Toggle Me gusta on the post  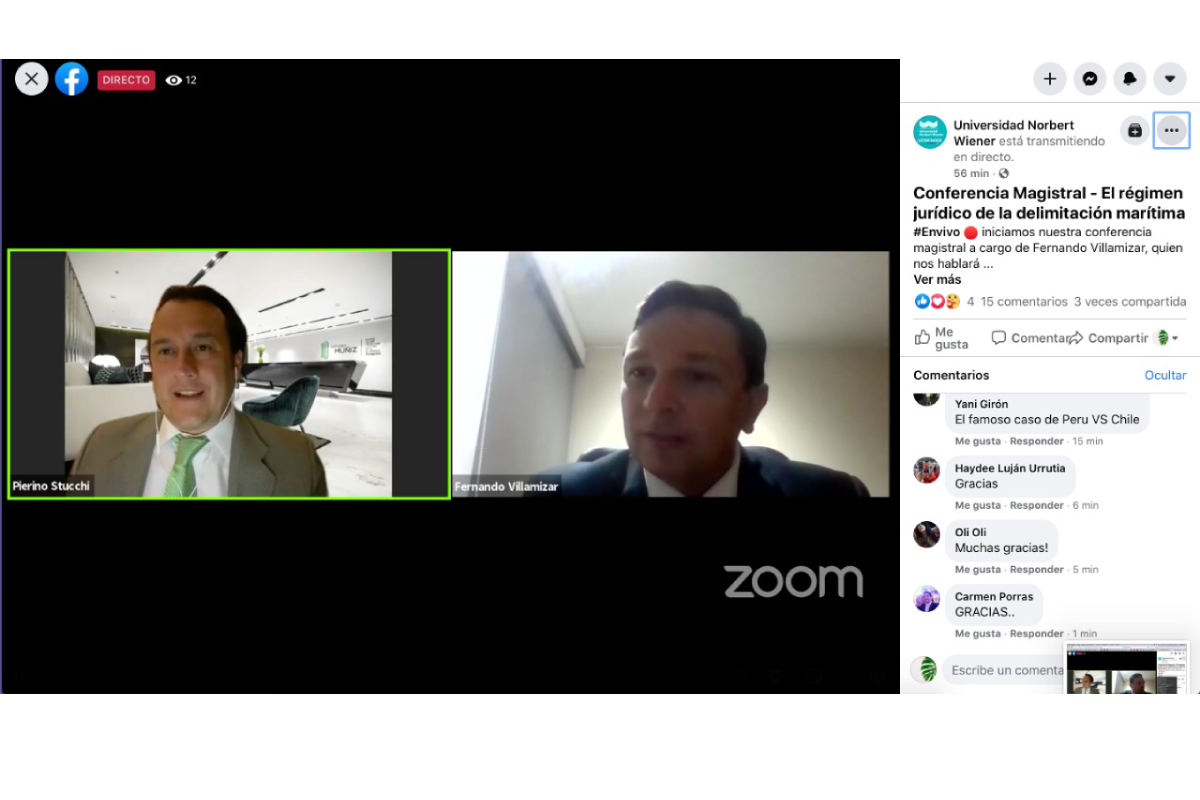click(942, 338)
